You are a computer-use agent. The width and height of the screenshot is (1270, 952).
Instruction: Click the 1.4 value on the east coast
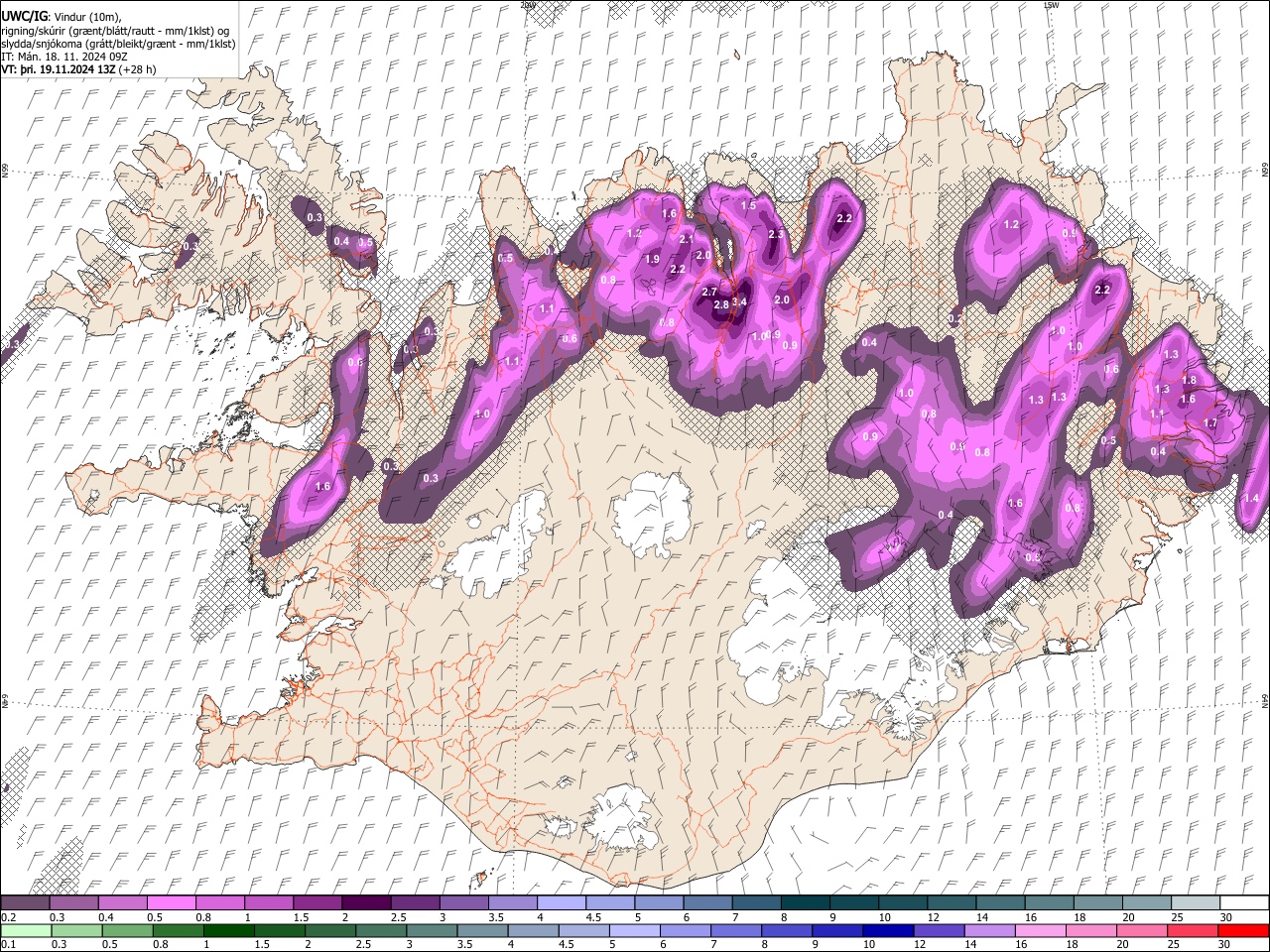coord(1251,498)
